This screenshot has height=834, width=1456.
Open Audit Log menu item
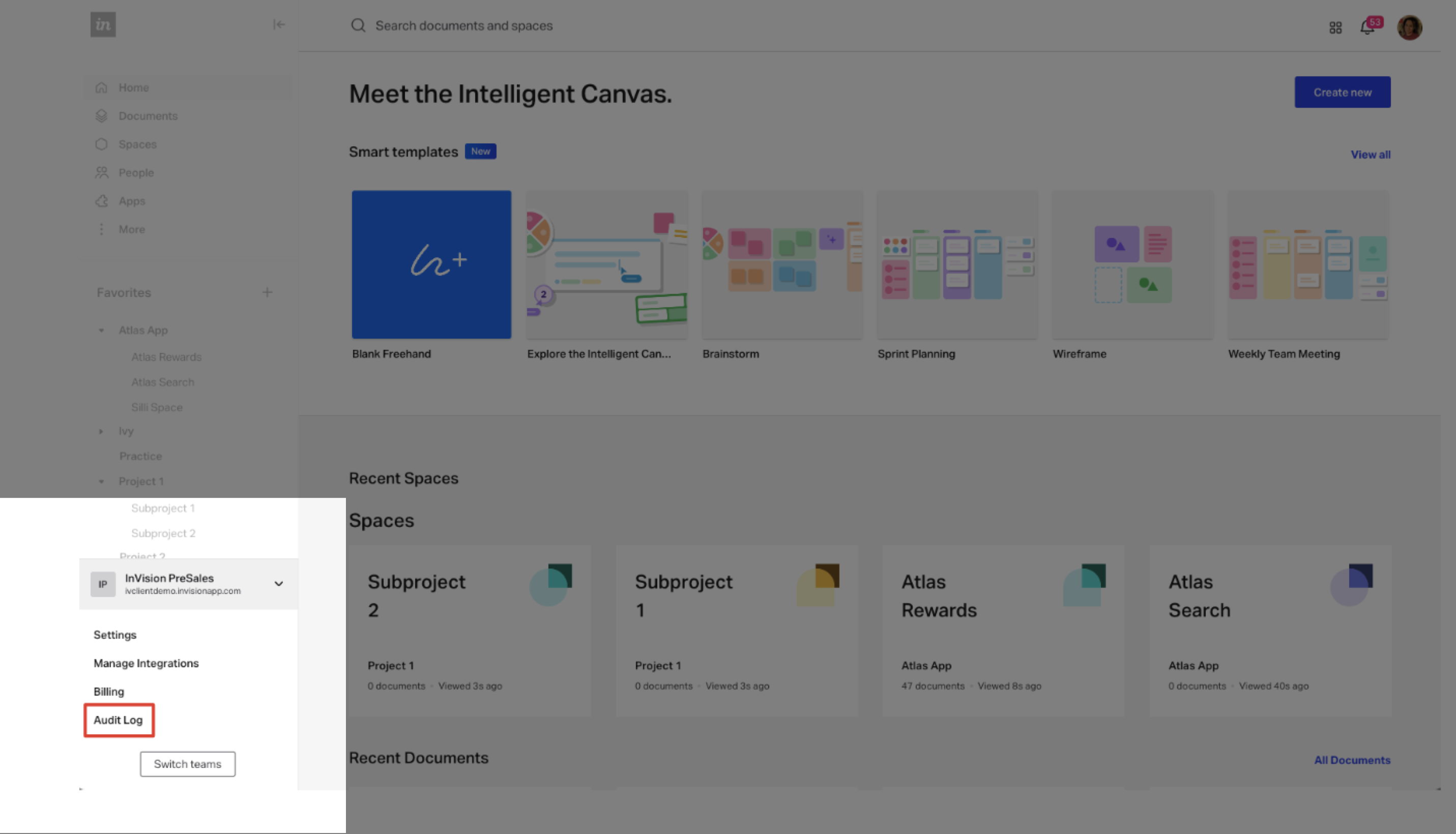coord(118,720)
